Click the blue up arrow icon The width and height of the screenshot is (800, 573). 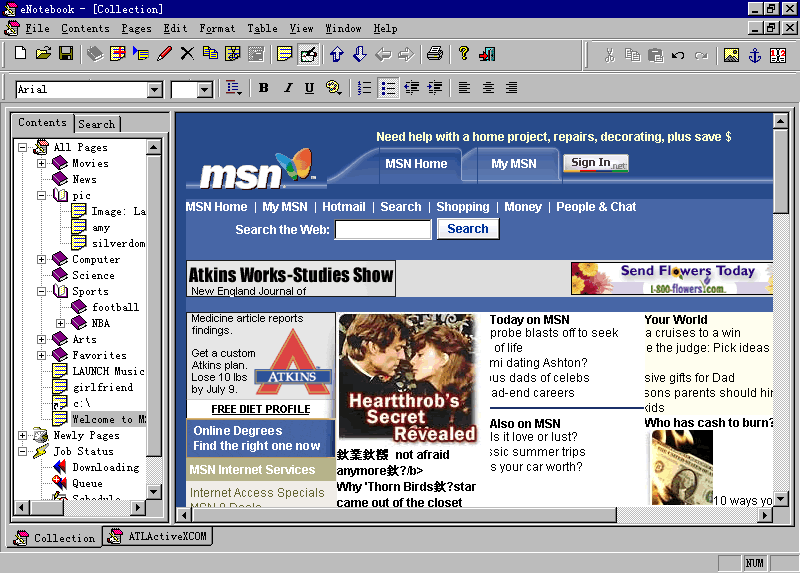pyautogui.click(x=337, y=54)
